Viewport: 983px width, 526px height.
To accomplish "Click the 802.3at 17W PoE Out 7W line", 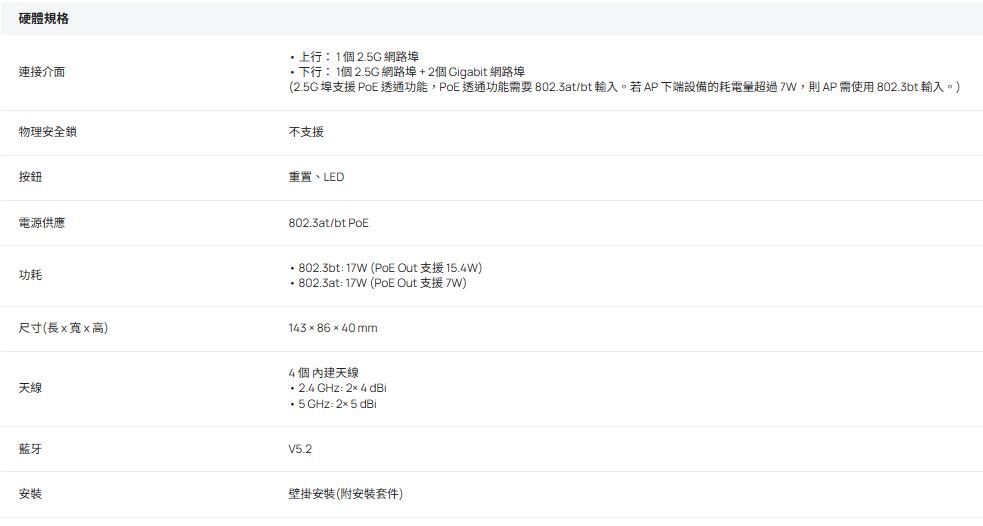I will coord(382,283).
